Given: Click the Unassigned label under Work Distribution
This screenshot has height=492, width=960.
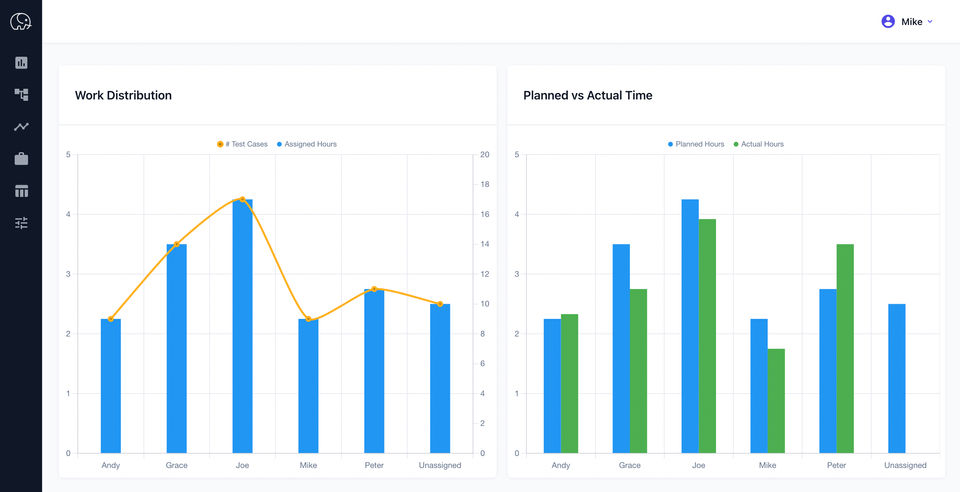Looking at the screenshot, I should (x=440, y=466).
